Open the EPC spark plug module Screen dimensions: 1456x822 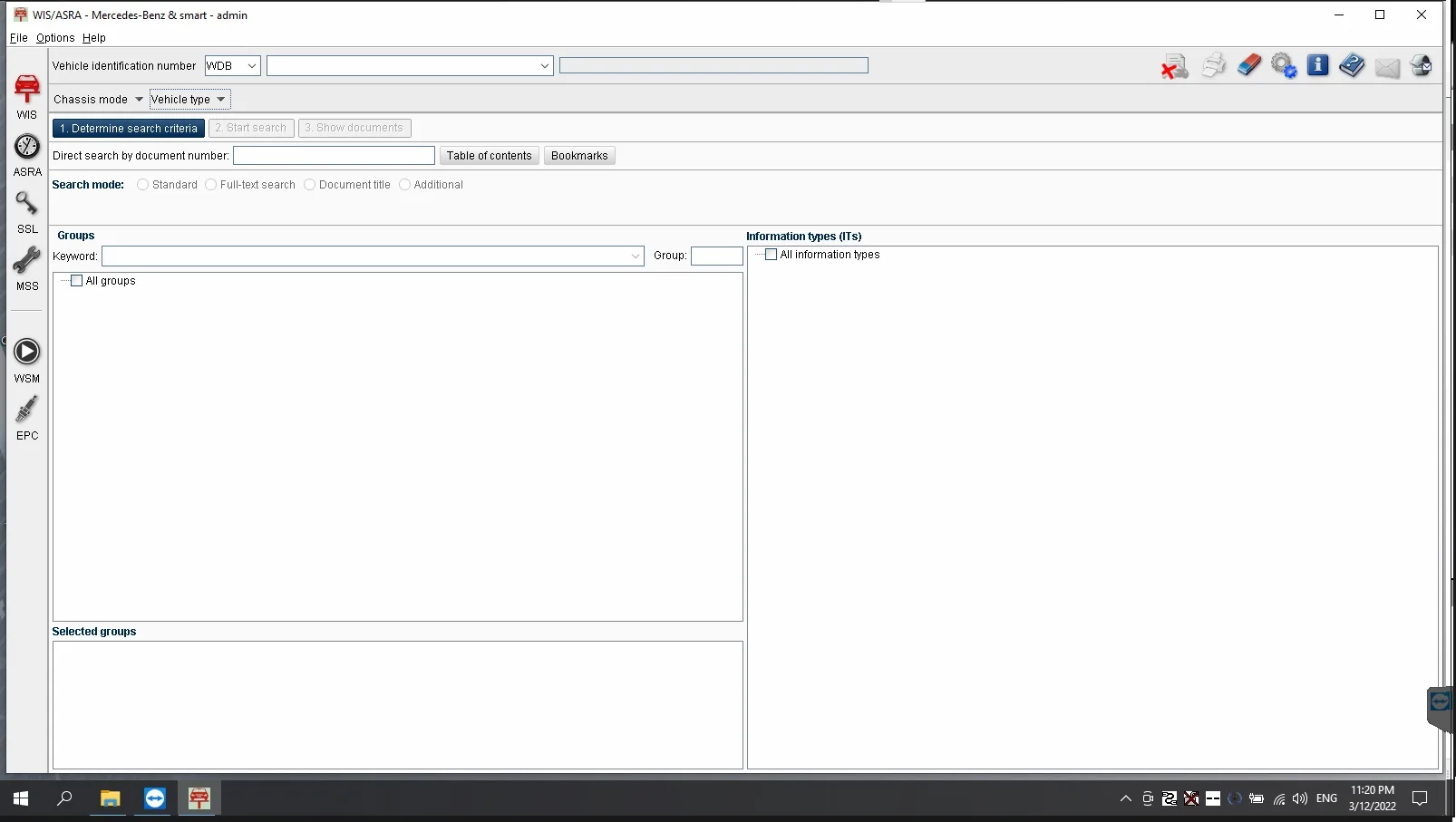click(x=27, y=418)
